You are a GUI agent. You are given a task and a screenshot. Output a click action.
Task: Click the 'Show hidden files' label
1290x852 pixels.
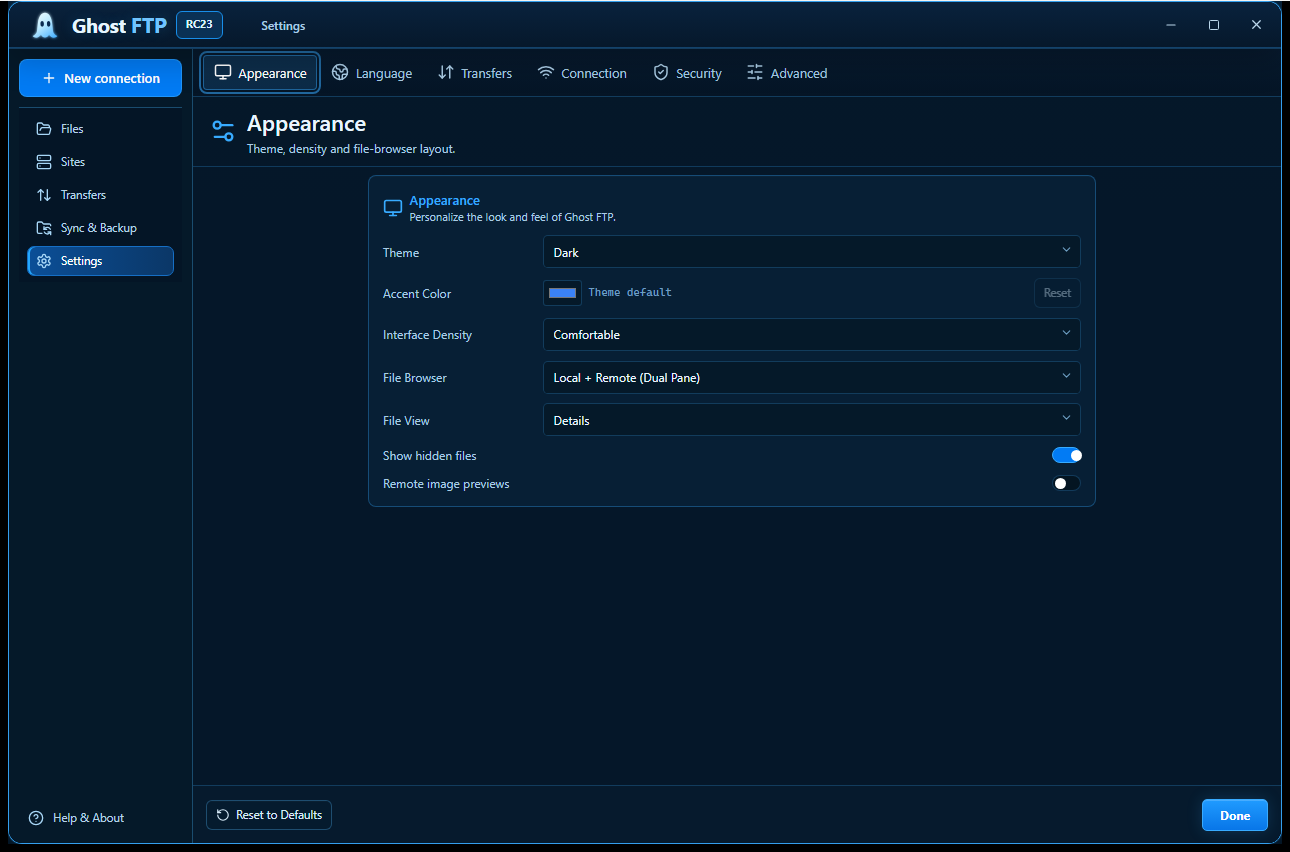[430, 456]
